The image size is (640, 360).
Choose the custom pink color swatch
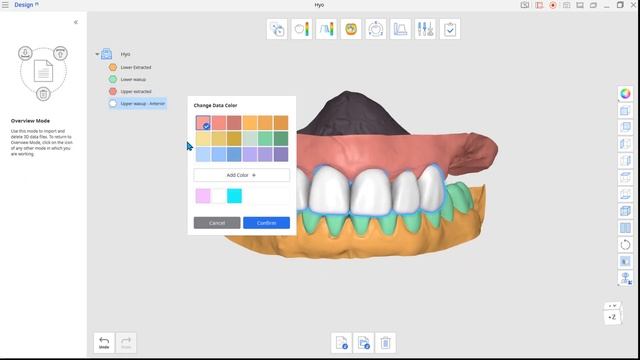pos(203,196)
